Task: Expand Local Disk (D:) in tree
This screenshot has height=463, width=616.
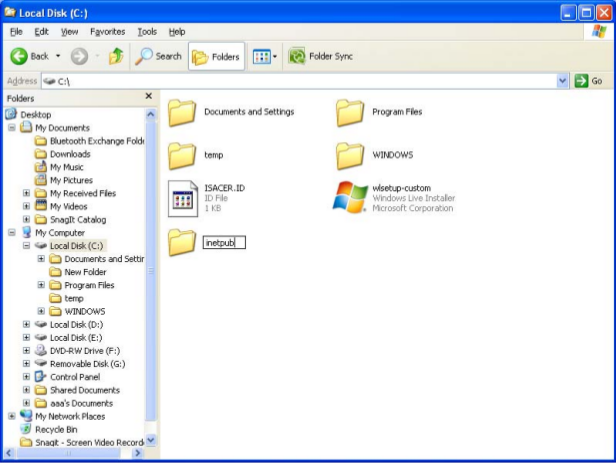Action: tap(27, 324)
